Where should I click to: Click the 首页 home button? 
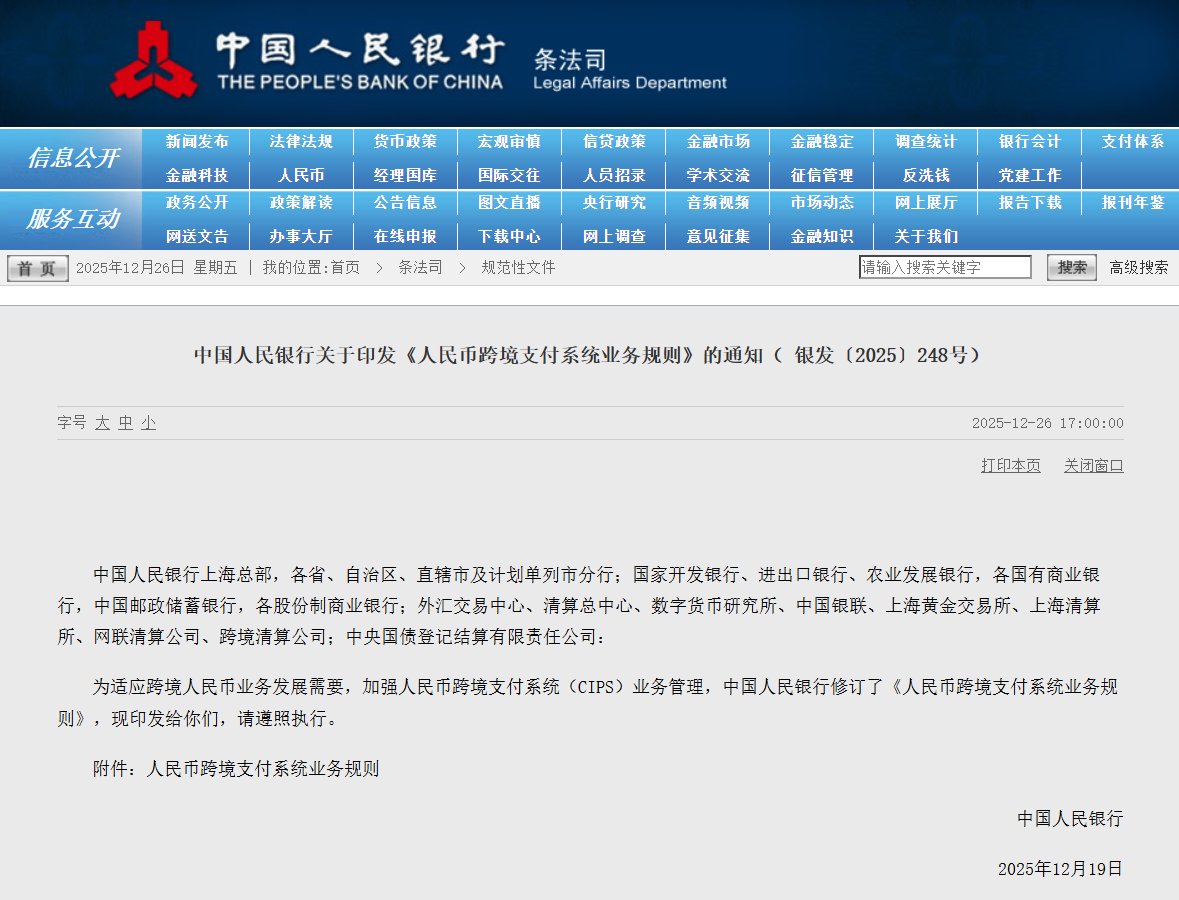(x=36, y=268)
